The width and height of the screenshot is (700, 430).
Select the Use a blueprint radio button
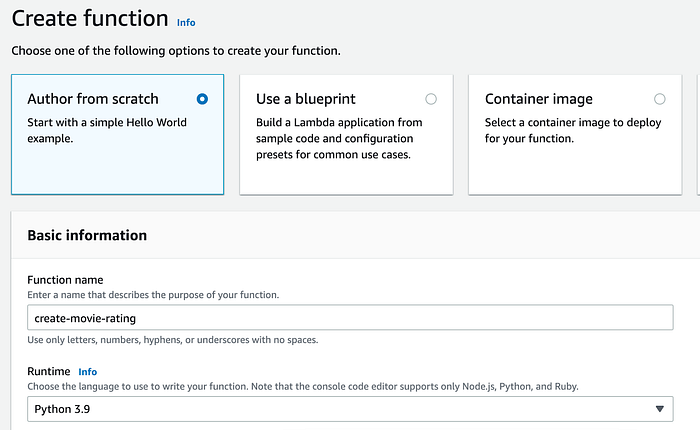point(431,99)
